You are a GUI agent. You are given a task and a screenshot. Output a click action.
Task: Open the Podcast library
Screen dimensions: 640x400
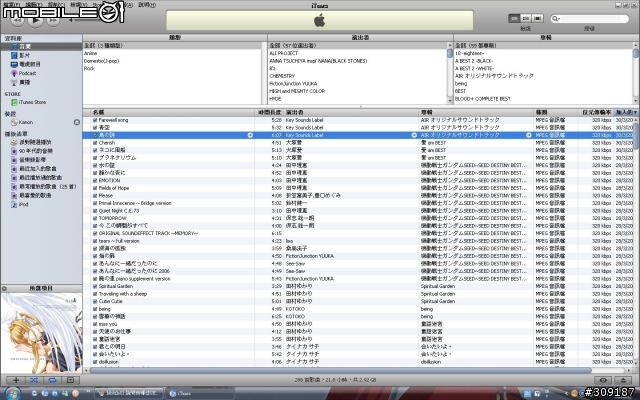[27, 73]
